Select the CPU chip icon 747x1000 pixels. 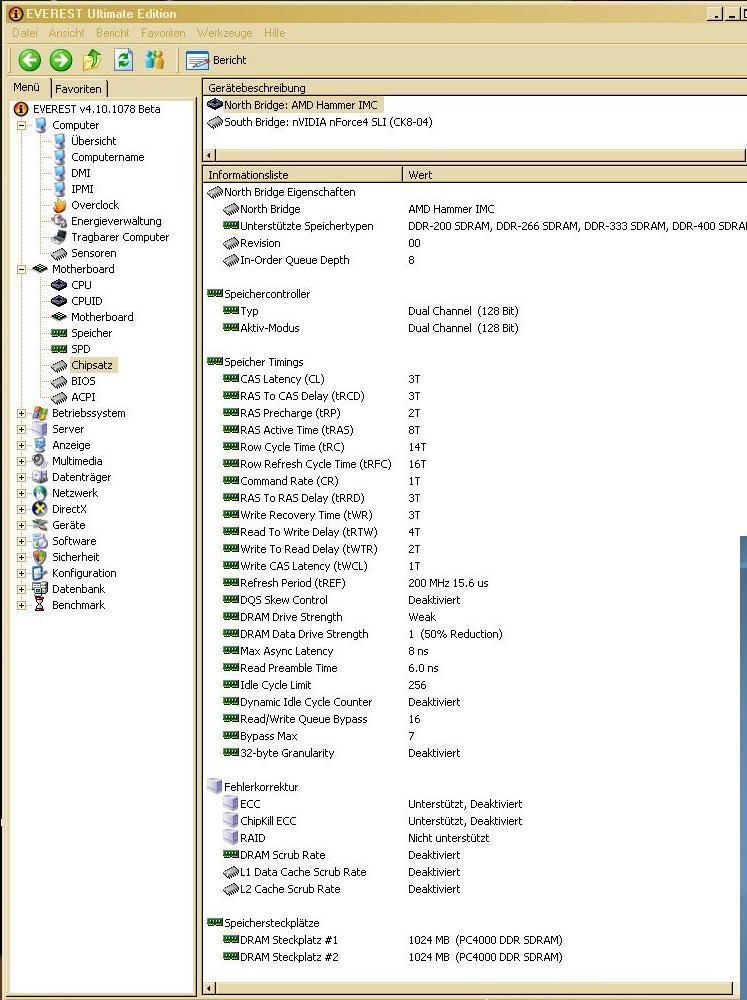click(x=59, y=285)
